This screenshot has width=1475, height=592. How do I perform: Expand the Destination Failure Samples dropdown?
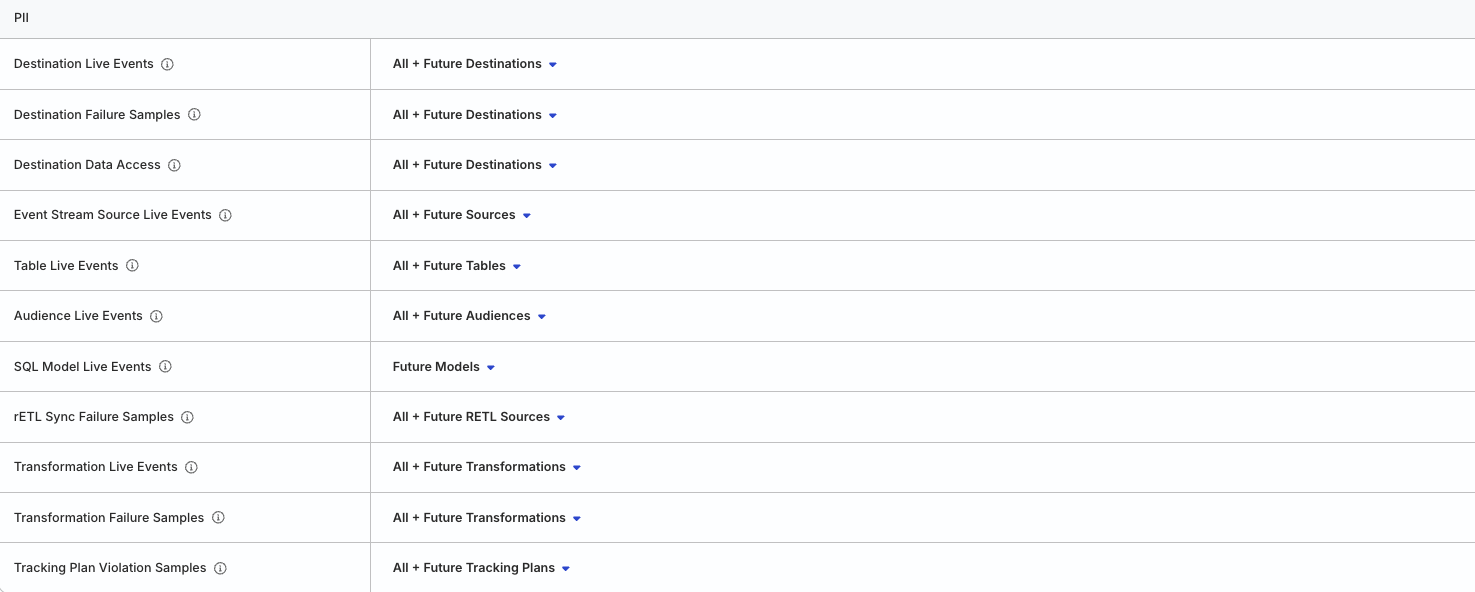point(474,115)
